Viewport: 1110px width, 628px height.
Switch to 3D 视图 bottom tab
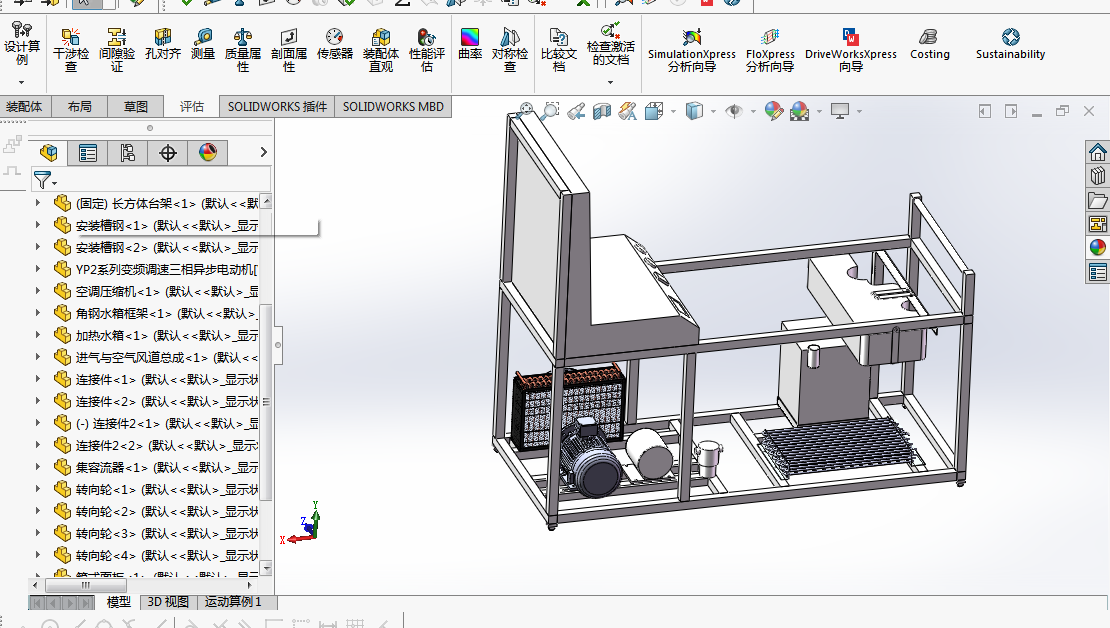168,602
